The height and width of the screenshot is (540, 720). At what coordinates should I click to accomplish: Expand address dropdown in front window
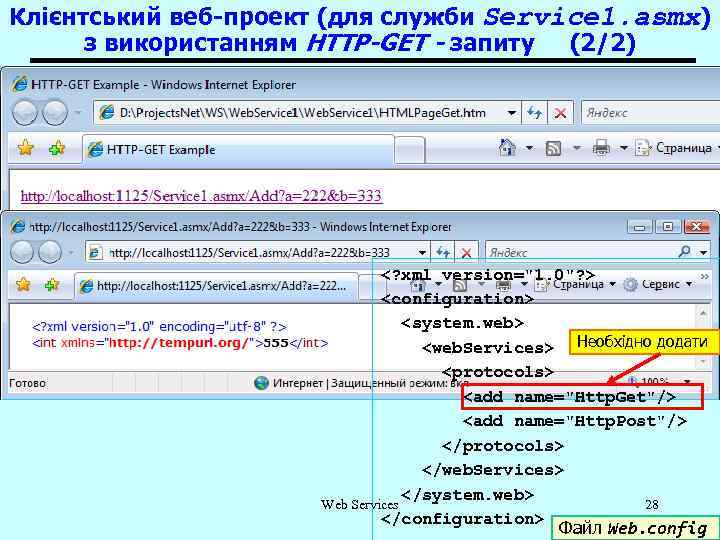(x=422, y=253)
